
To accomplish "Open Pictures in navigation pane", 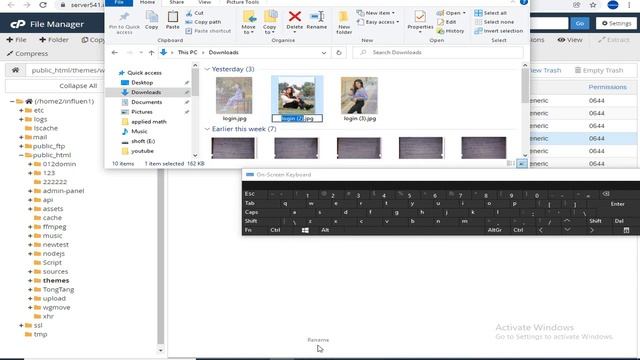I will 142,112.
